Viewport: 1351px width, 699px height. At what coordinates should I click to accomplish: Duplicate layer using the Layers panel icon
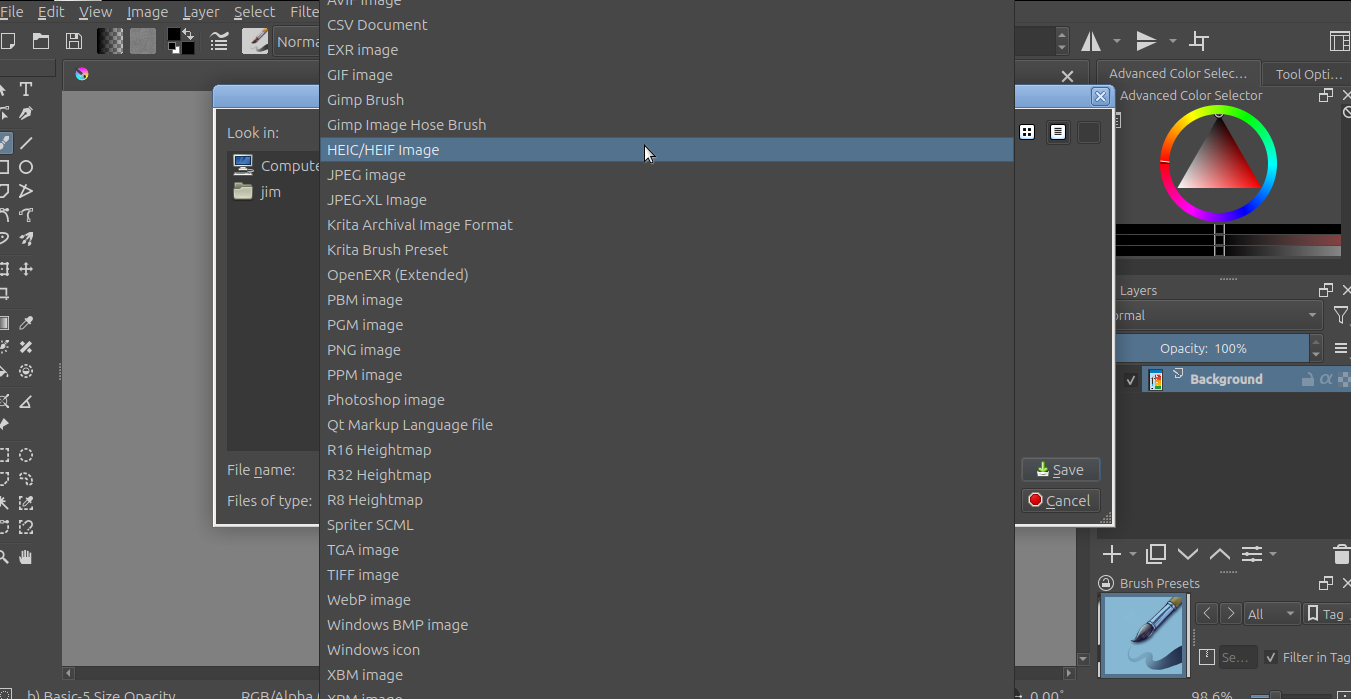pos(1156,554)
